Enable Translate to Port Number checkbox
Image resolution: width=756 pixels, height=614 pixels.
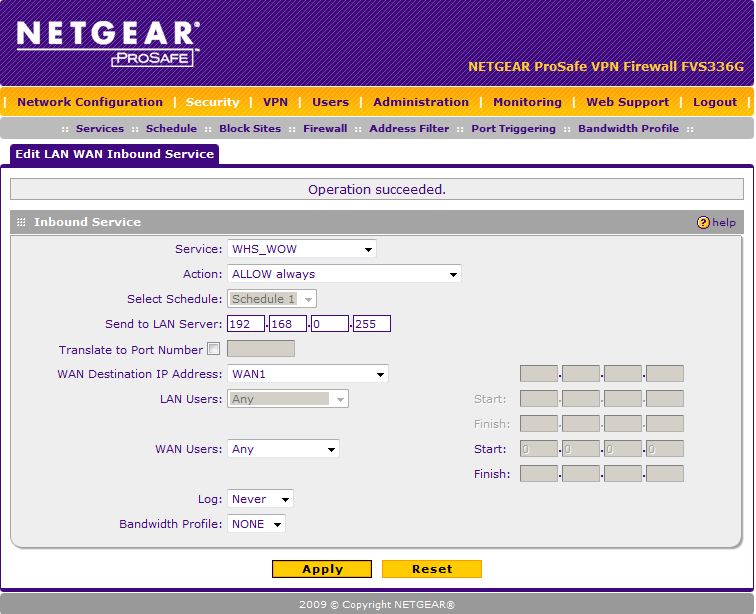(214, 349)
